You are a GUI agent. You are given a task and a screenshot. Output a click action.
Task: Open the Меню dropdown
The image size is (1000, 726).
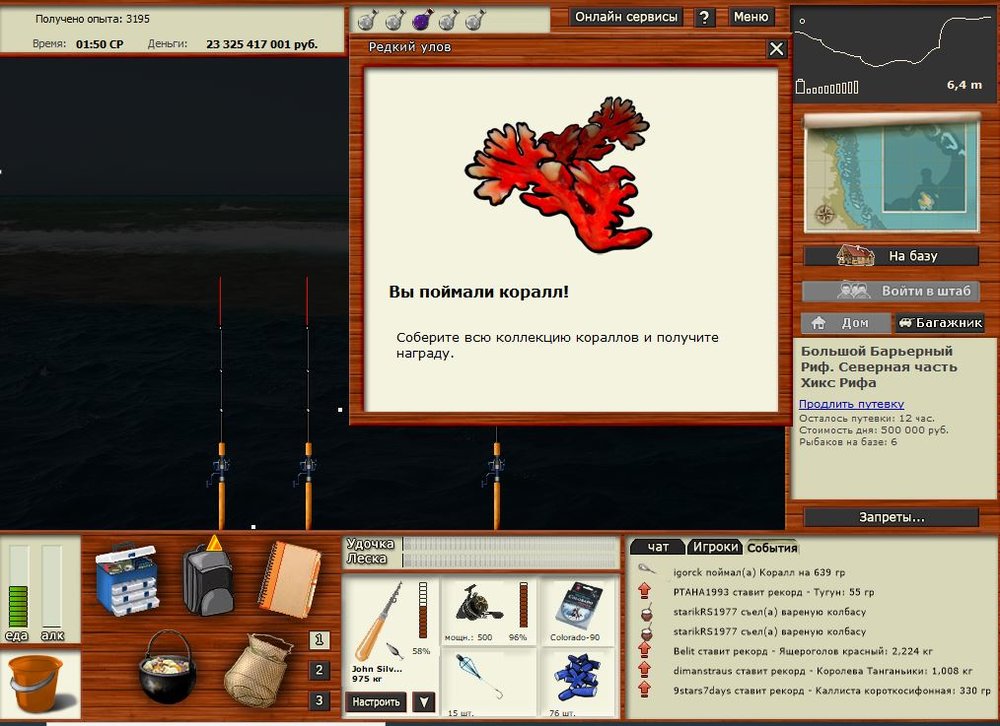click(750, 17)
